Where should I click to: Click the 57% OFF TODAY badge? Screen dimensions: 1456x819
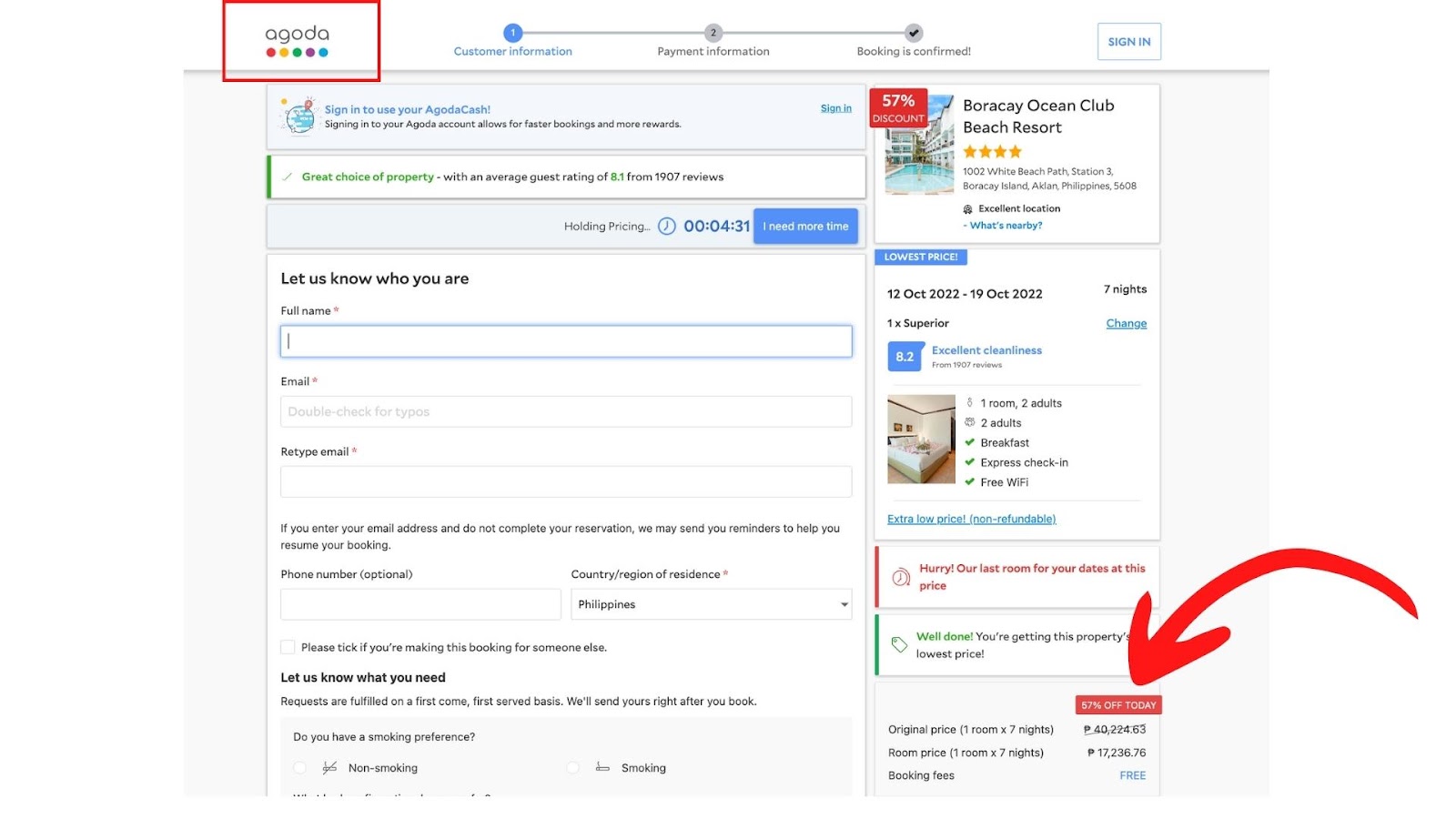coord(1118,705)
